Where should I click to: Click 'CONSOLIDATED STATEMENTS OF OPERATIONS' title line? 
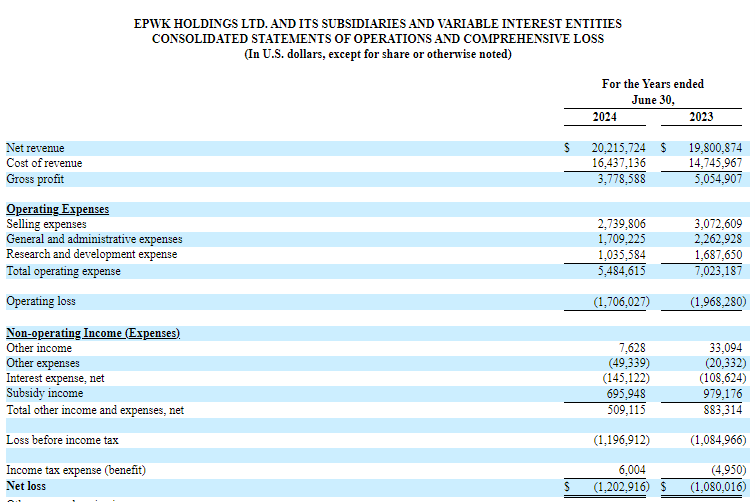coord(378,39)
